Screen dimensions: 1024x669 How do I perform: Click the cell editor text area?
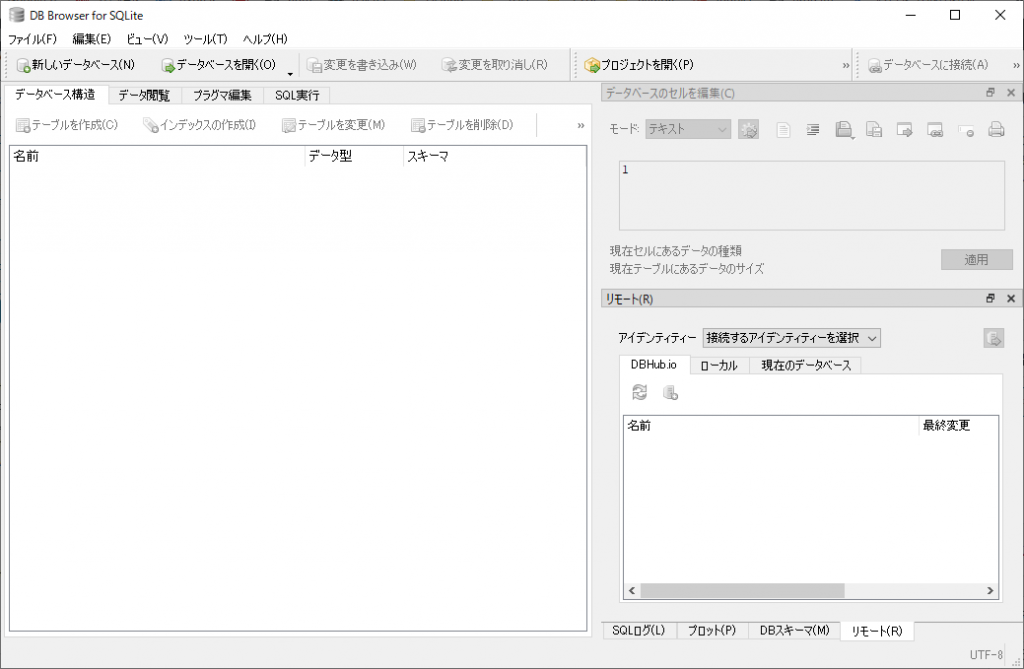(x=810, y=196)
